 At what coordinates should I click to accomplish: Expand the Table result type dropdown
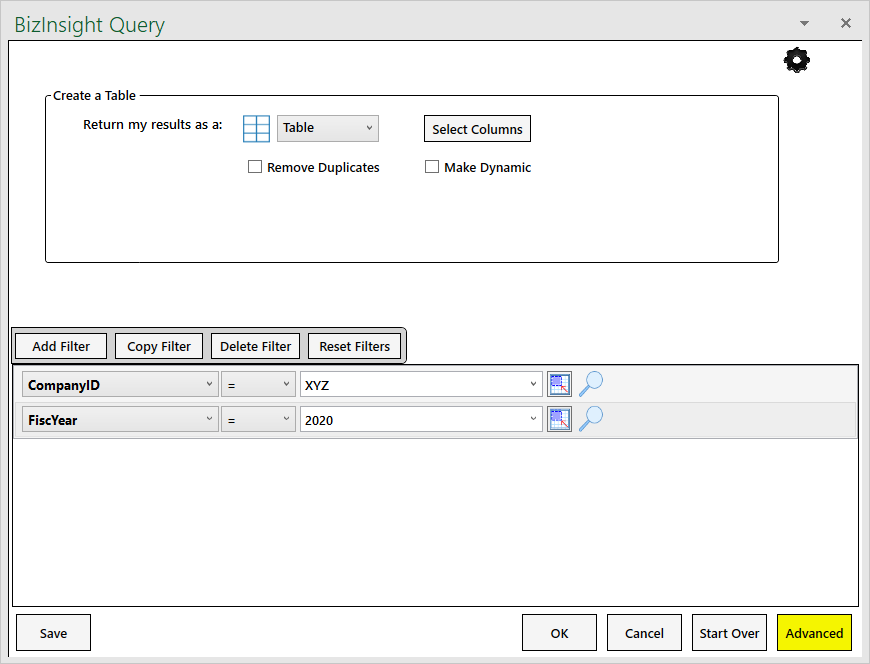(x=328, y=128)
